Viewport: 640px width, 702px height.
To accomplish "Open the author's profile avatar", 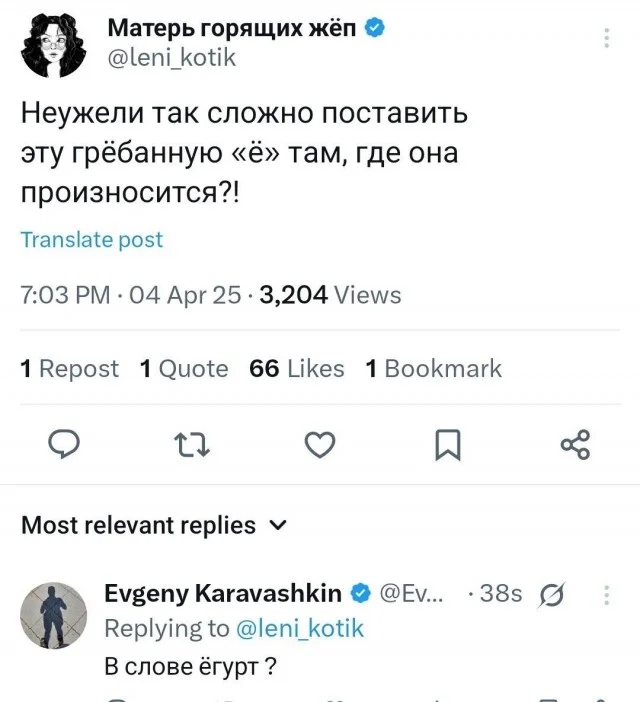I will point(55,43).
